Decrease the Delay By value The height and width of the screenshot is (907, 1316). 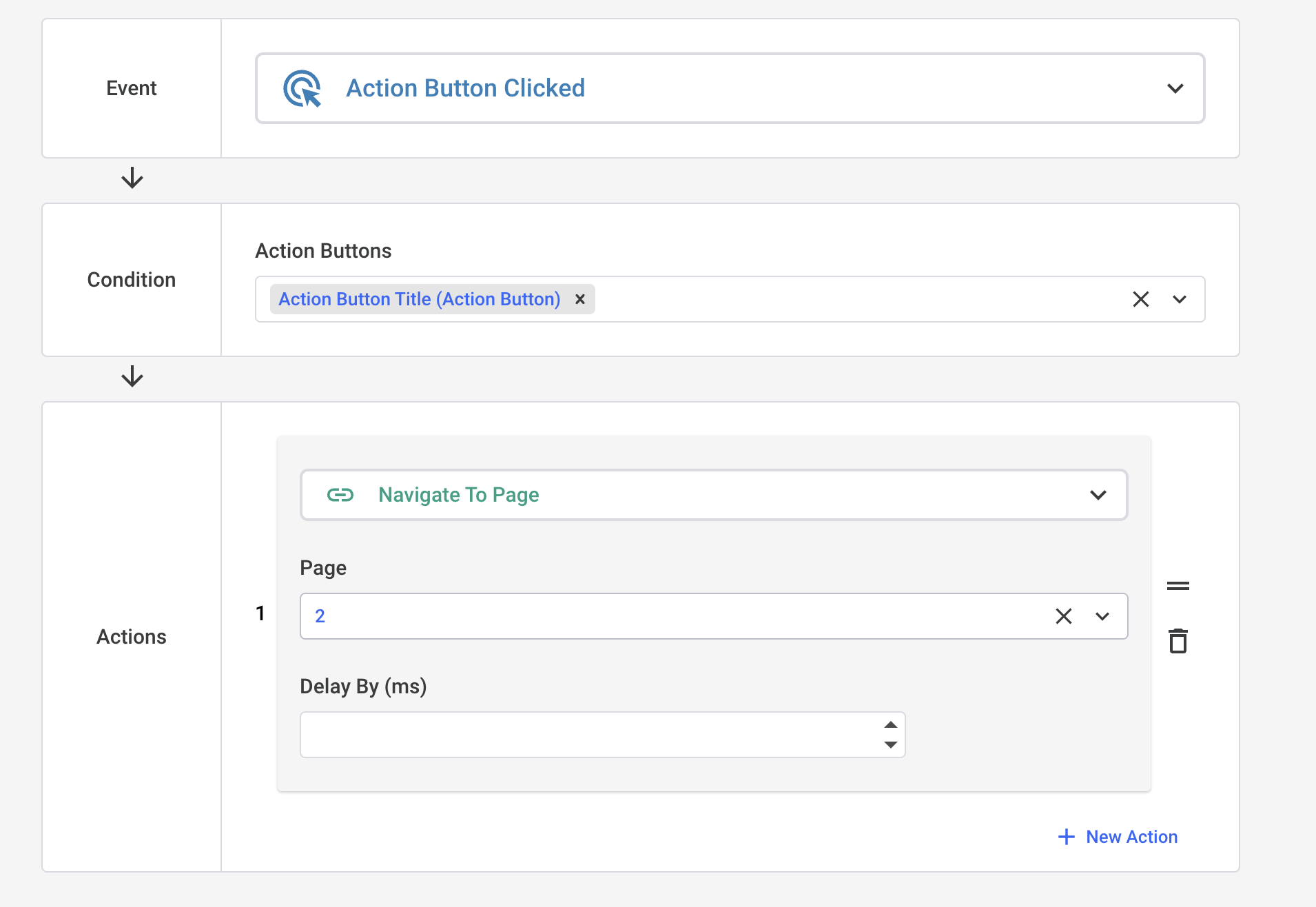891,744
